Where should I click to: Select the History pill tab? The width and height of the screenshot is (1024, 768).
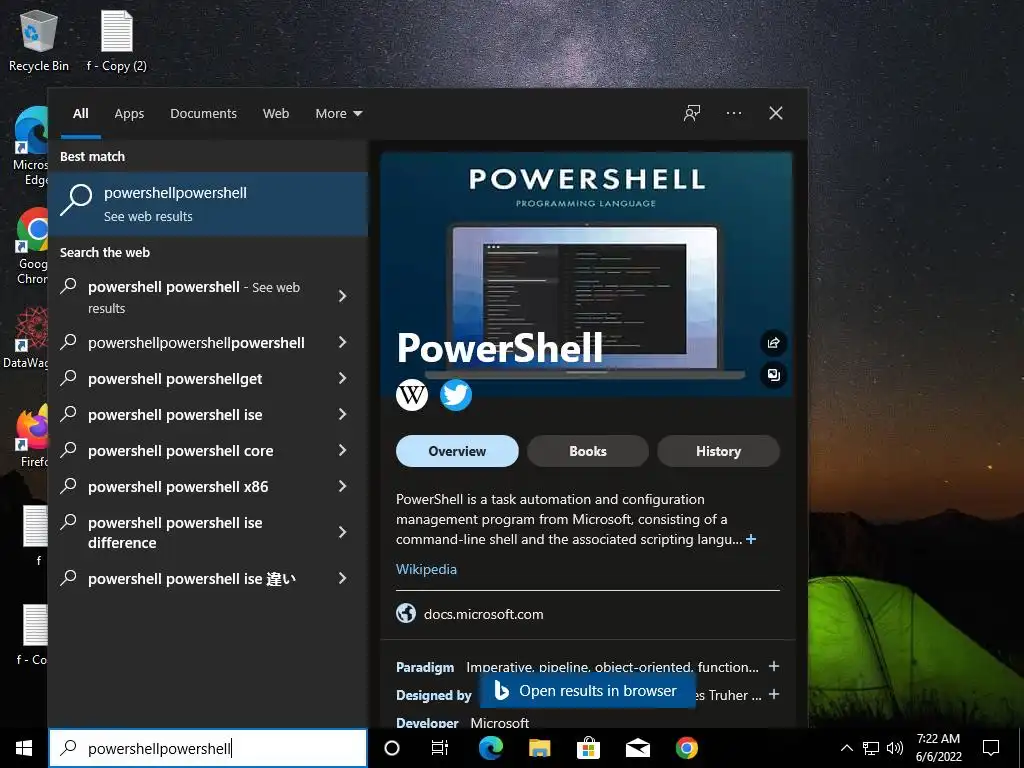pos(718,451)
